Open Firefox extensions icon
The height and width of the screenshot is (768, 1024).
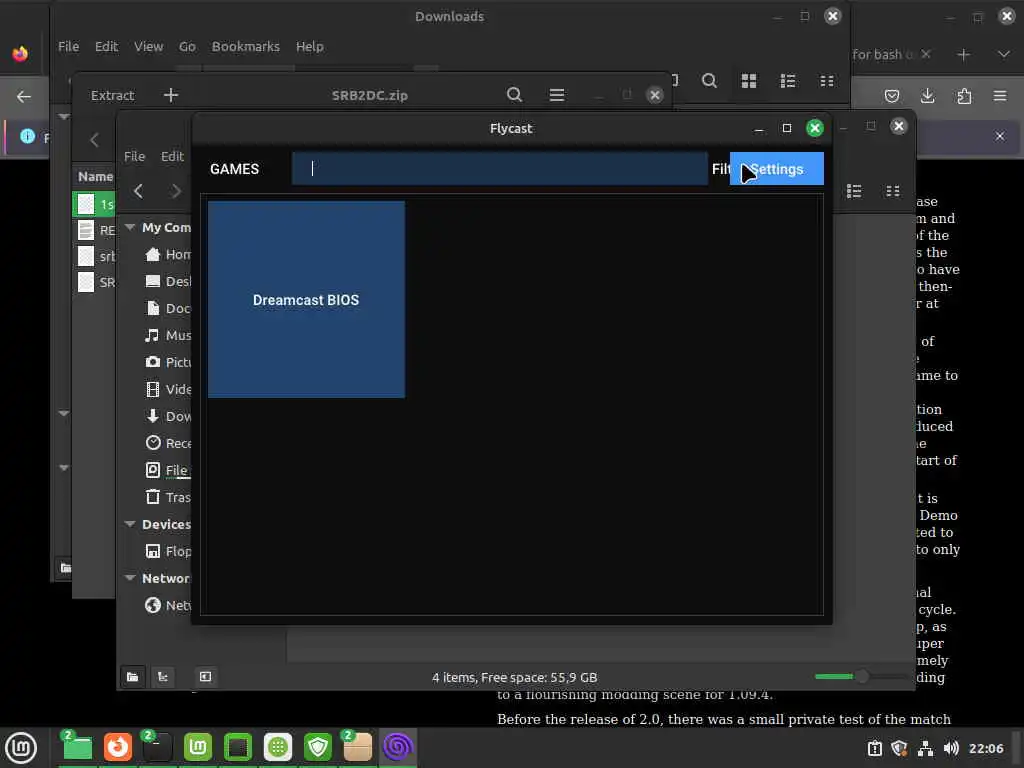(964, 97)
